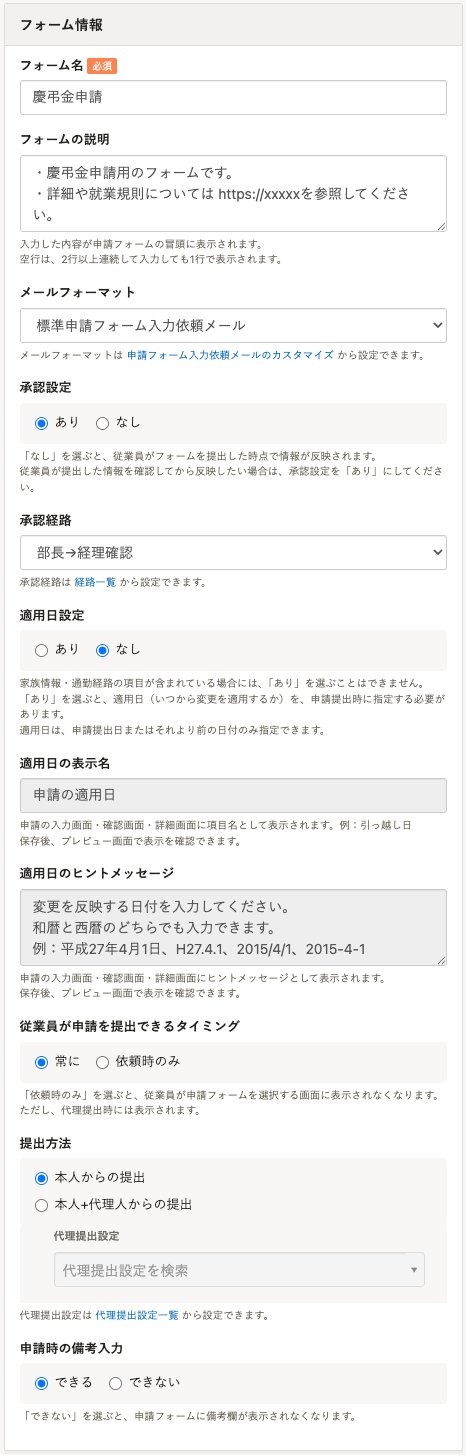Click the フォーム名 input field
The height and width of the screenshot is (1455, 466).
[x=233, y=98]
